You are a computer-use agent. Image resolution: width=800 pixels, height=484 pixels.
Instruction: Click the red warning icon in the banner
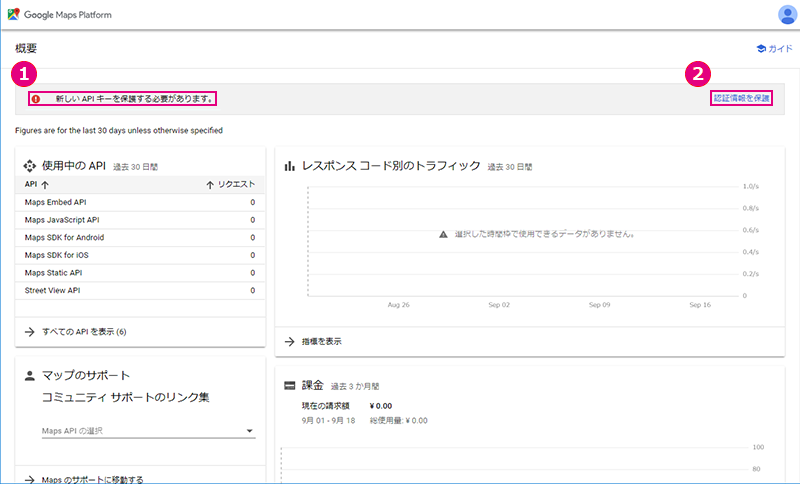tap(36, 99)
